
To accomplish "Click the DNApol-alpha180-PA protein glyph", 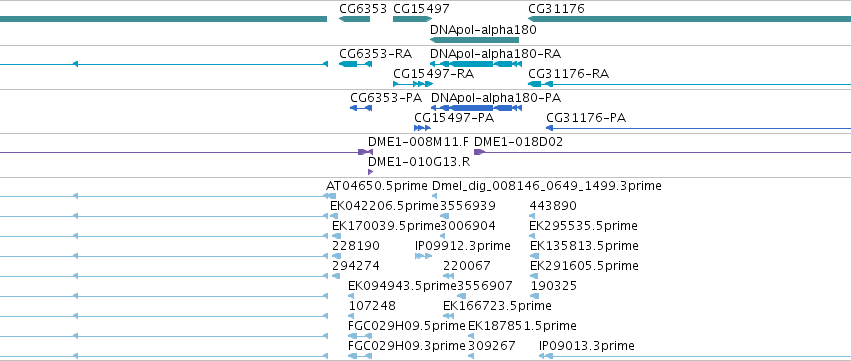I will (x=476, y=108).
